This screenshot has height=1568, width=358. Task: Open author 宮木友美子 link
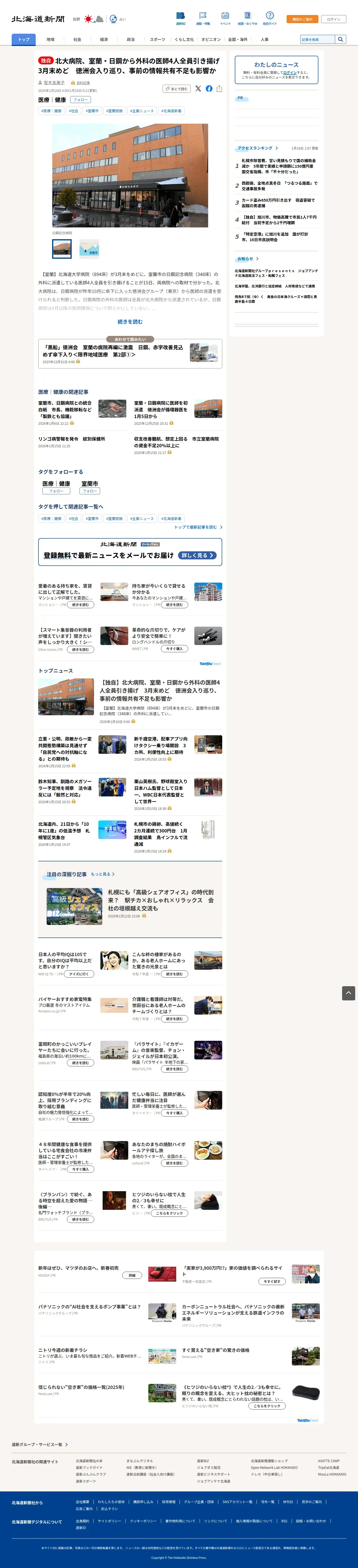[54, 83]
